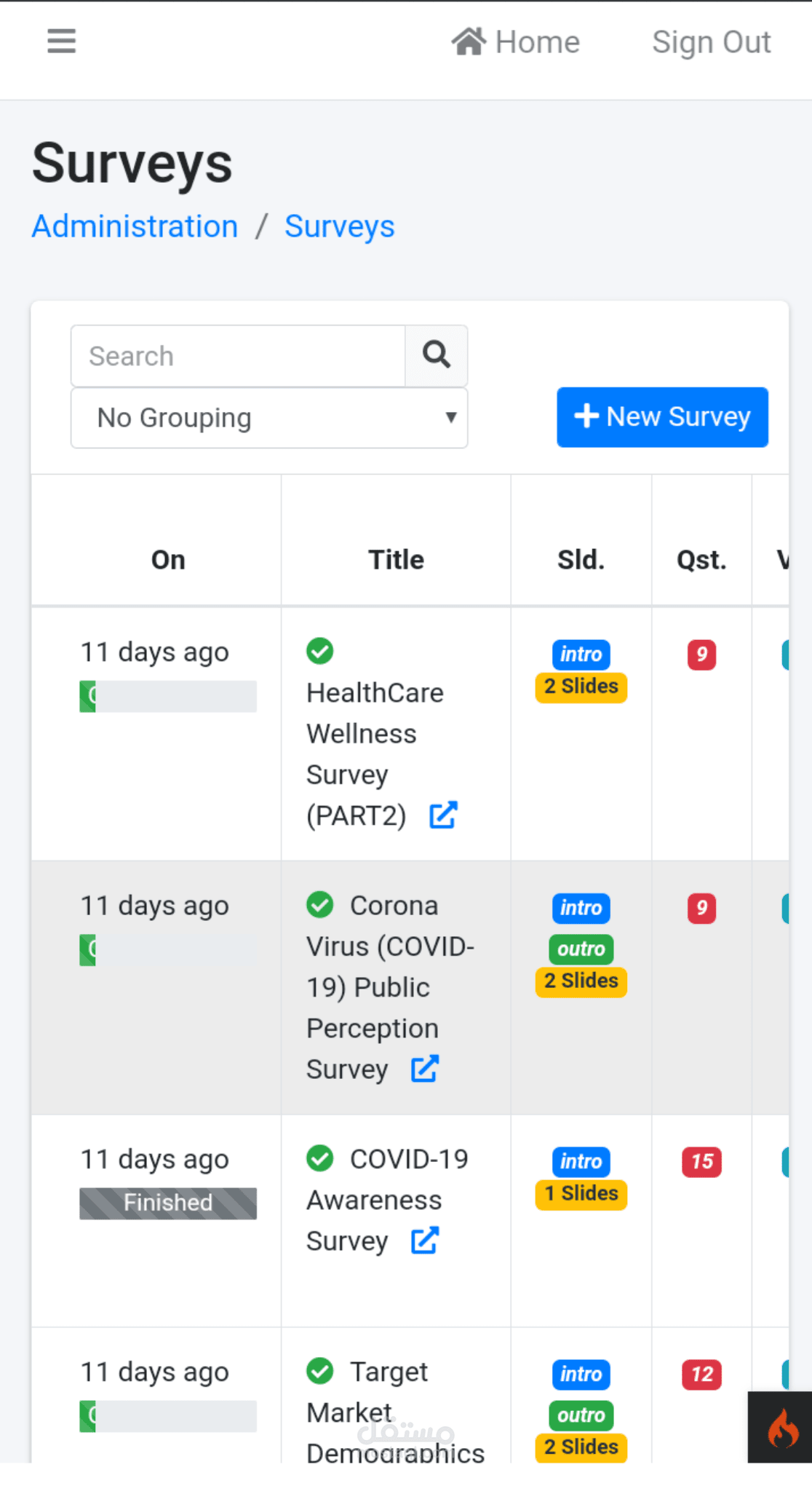Click the Finished progress bar
This screenshot has height=1491, width=812.
[168, 1203]
